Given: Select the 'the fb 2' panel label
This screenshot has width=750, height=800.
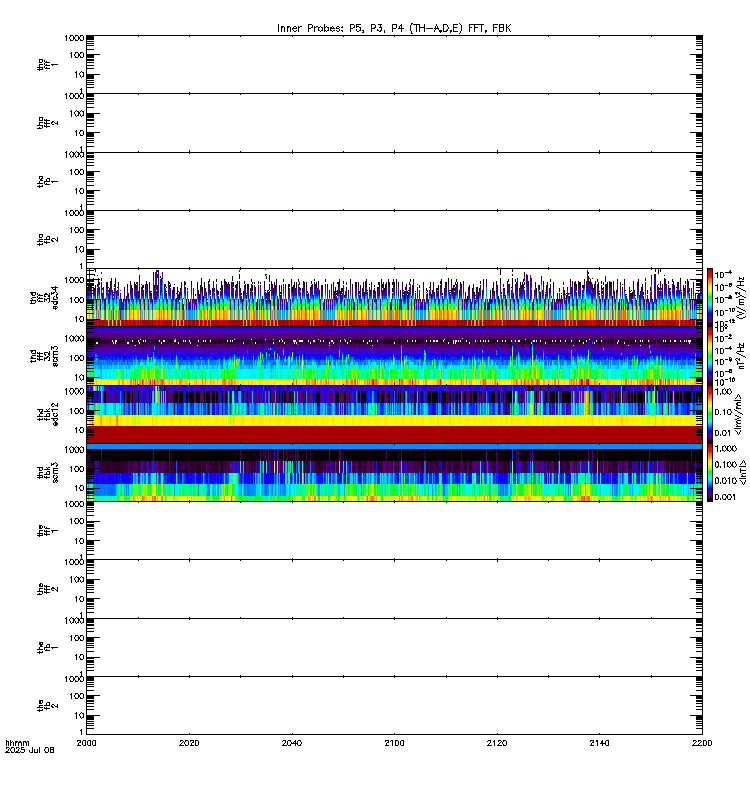Looking at the screenshot, I should coord(47,706).
